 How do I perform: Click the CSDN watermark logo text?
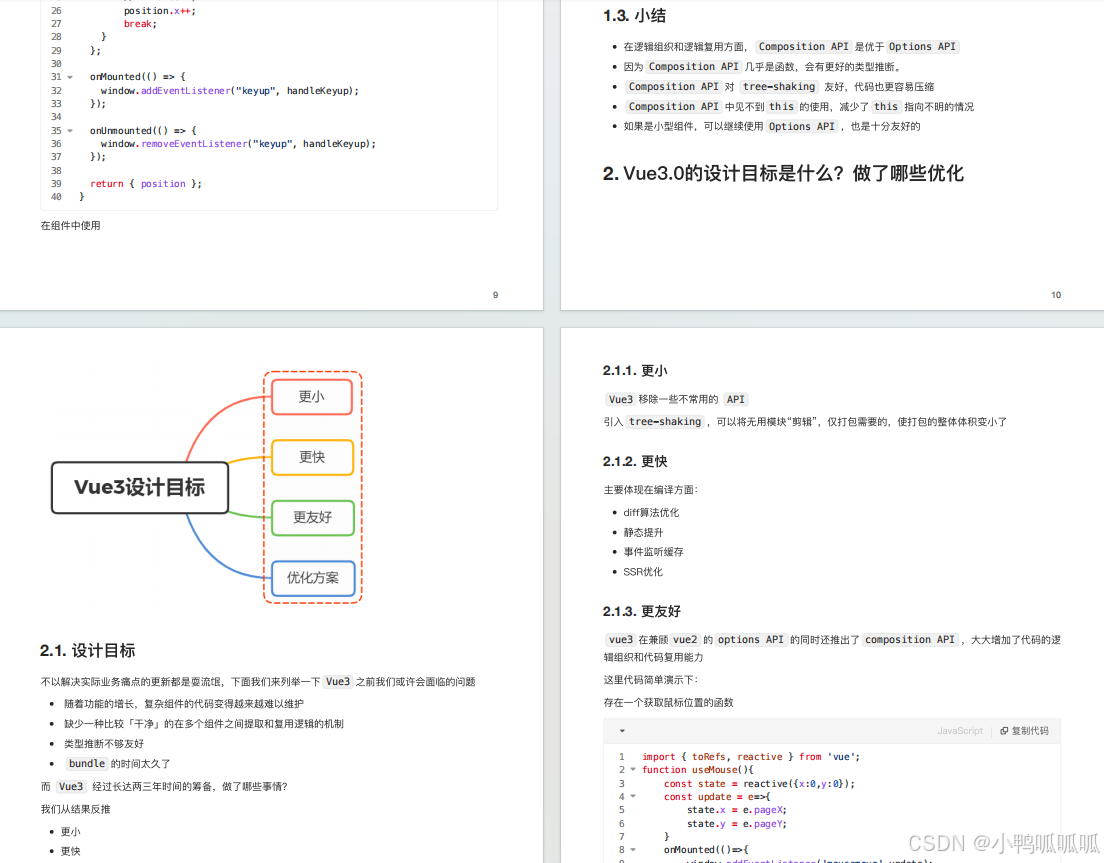click(x=940, y=843)
